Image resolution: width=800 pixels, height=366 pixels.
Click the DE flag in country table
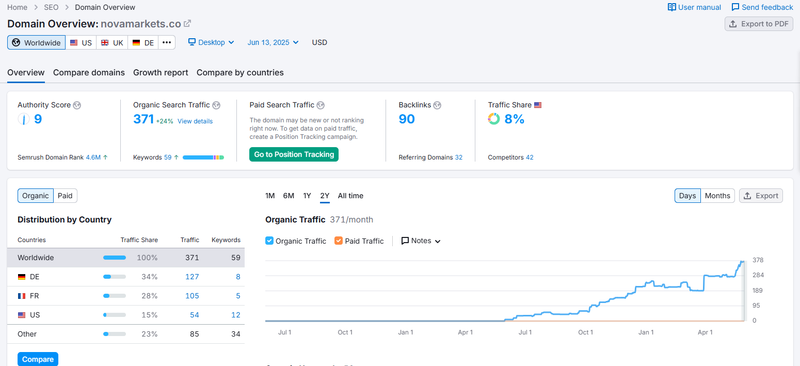coord(21,277)
